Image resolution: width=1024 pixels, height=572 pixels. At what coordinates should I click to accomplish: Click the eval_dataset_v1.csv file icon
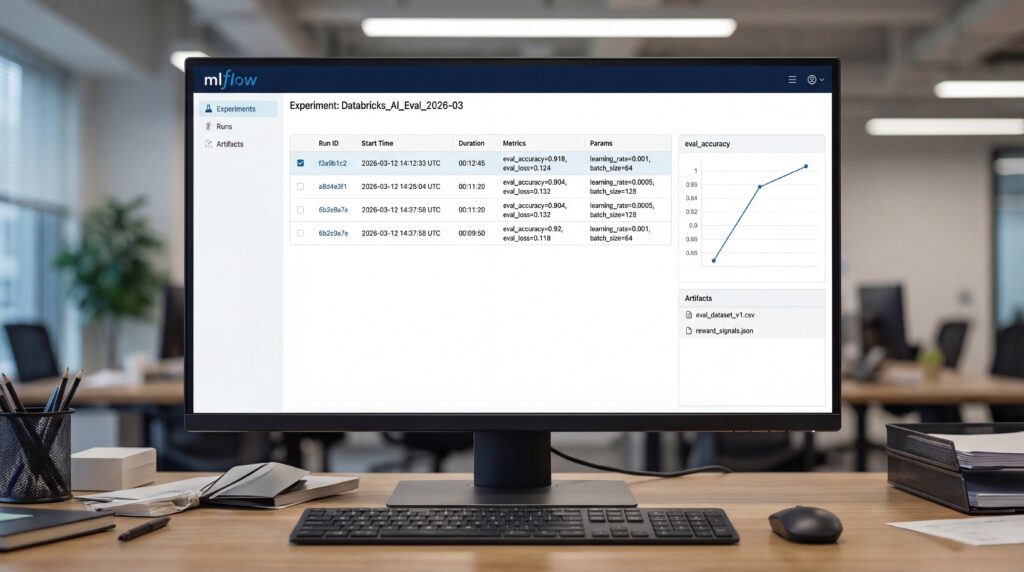click(688, 315)
